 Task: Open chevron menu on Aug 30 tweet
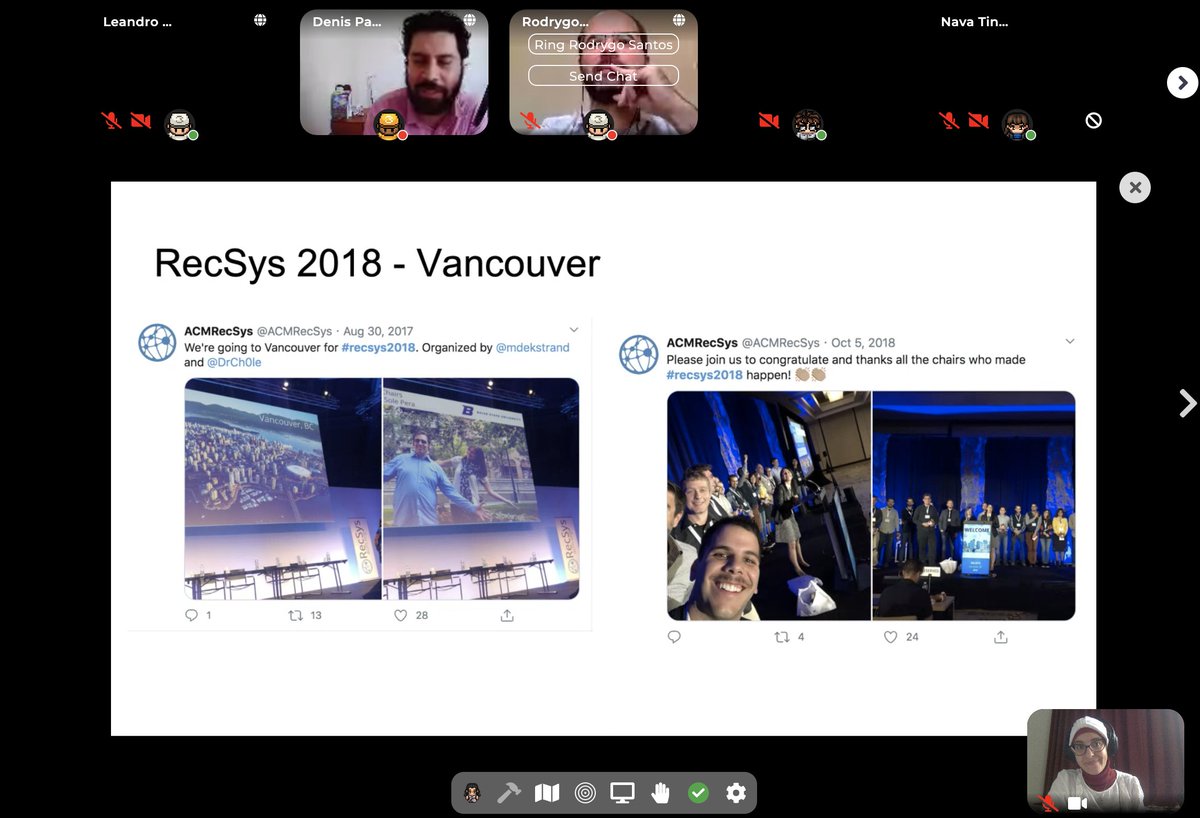pos(574,329)
